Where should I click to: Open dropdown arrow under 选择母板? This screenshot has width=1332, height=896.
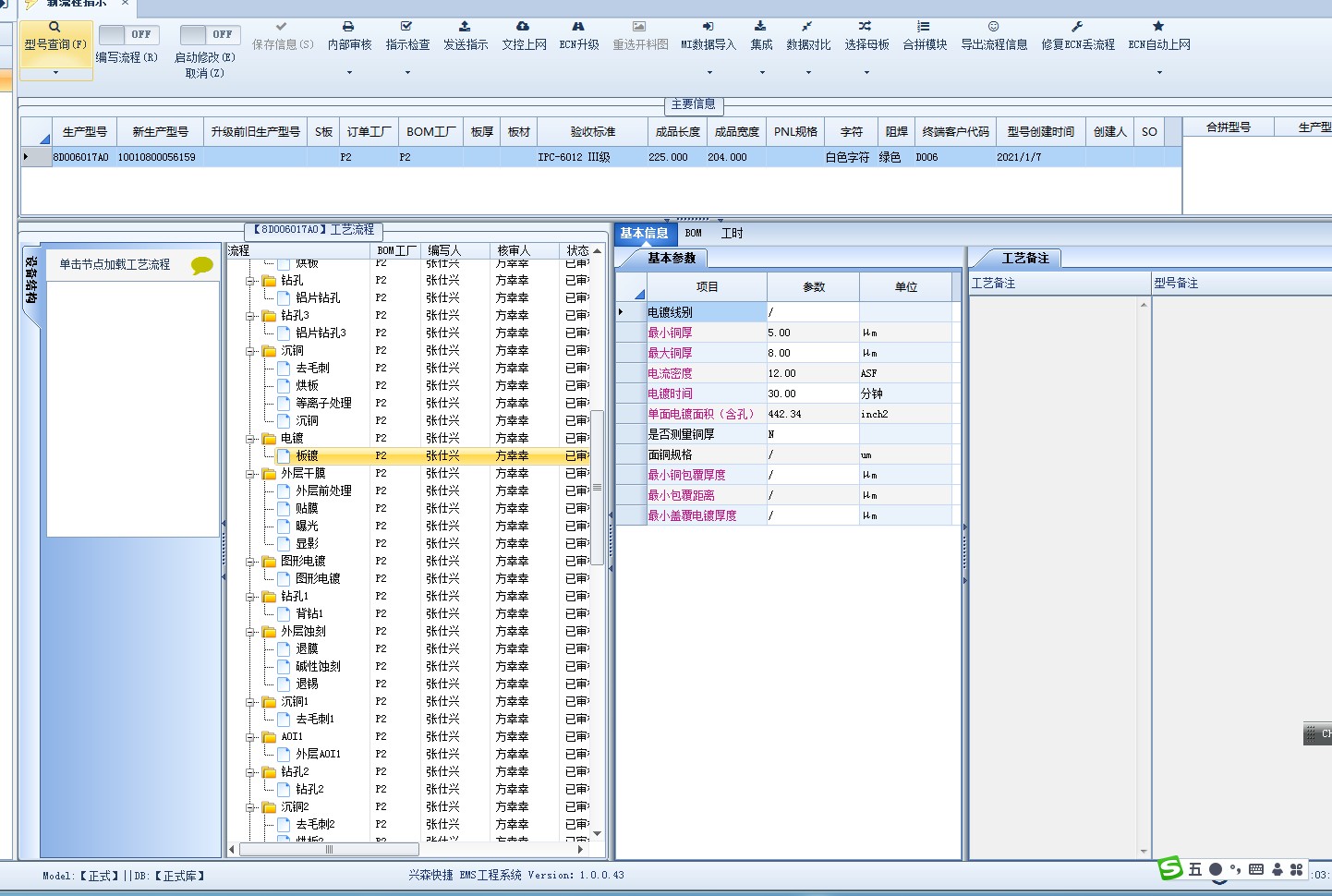866,72
